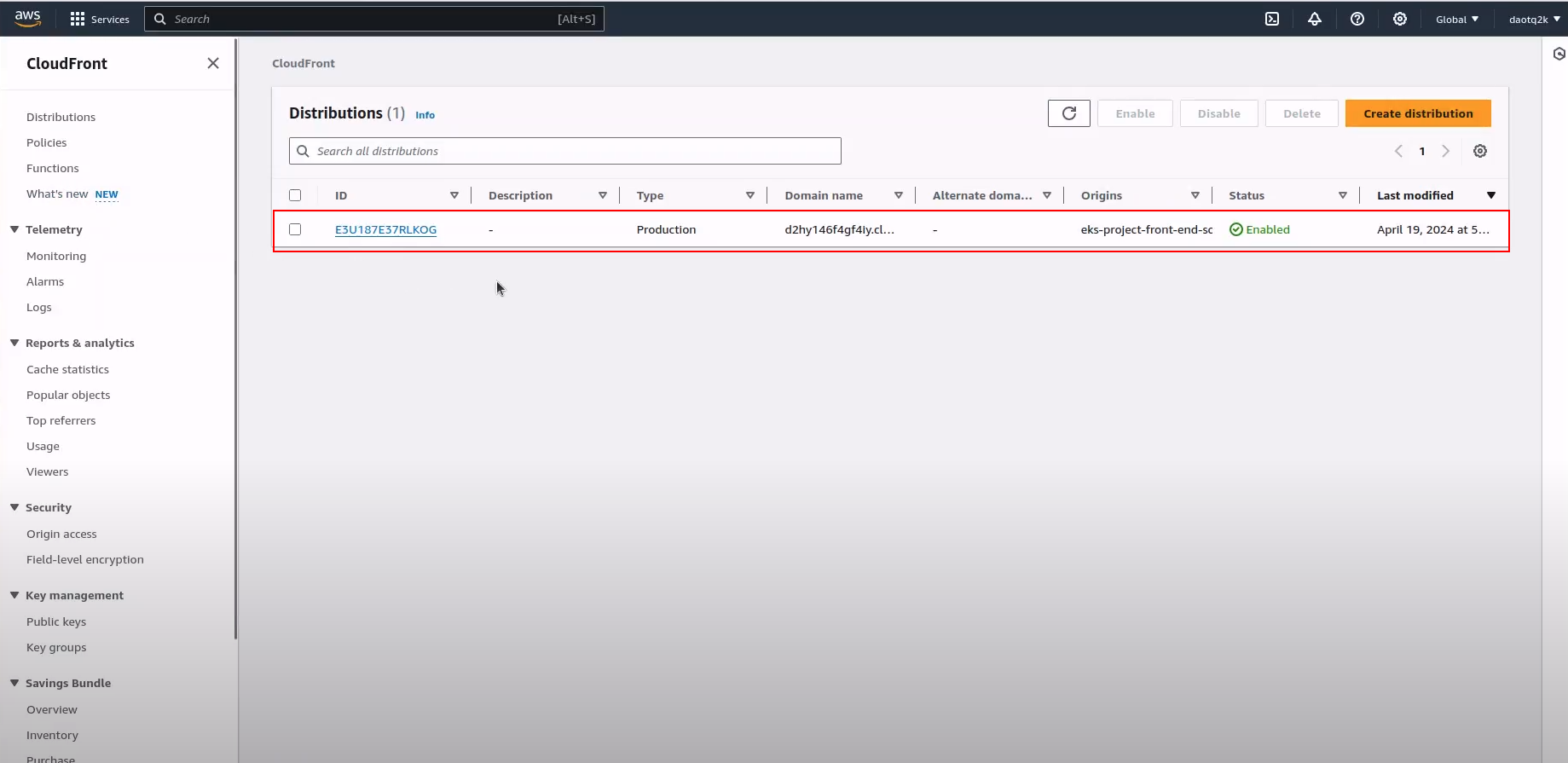This screenshot has width=1568, height=763.
Task: Go to next page of distributions
Action: (x=1445, y=151)
